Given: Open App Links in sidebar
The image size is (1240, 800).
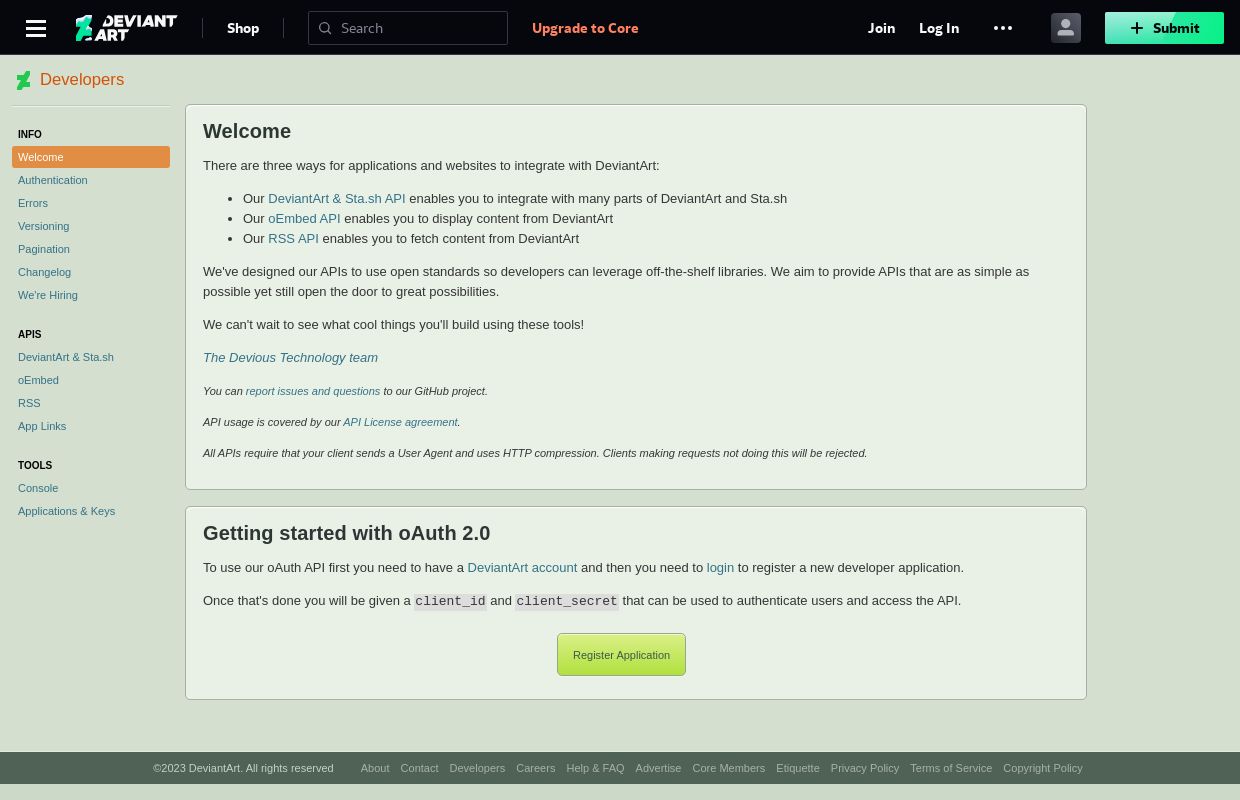Looking at the screenshot, I should 42,426.
